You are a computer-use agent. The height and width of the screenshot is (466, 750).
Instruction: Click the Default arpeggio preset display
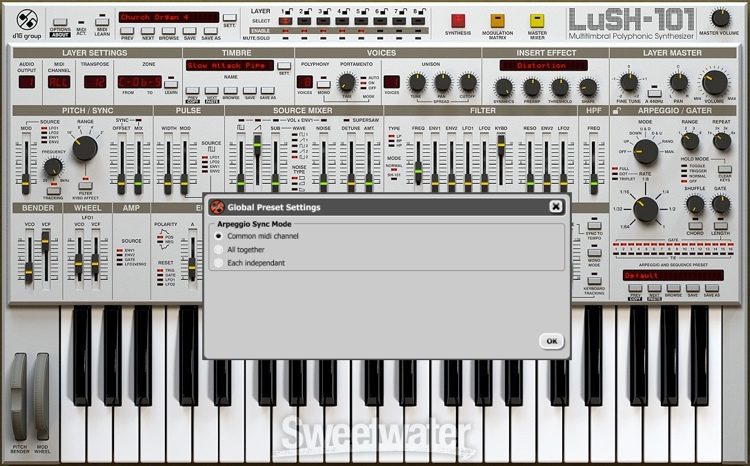673,276
